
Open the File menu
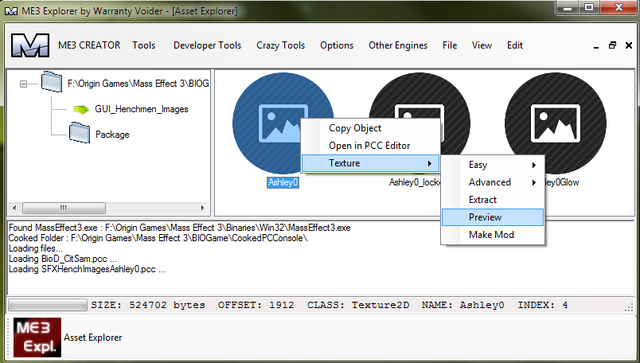[x=450, y=45]
